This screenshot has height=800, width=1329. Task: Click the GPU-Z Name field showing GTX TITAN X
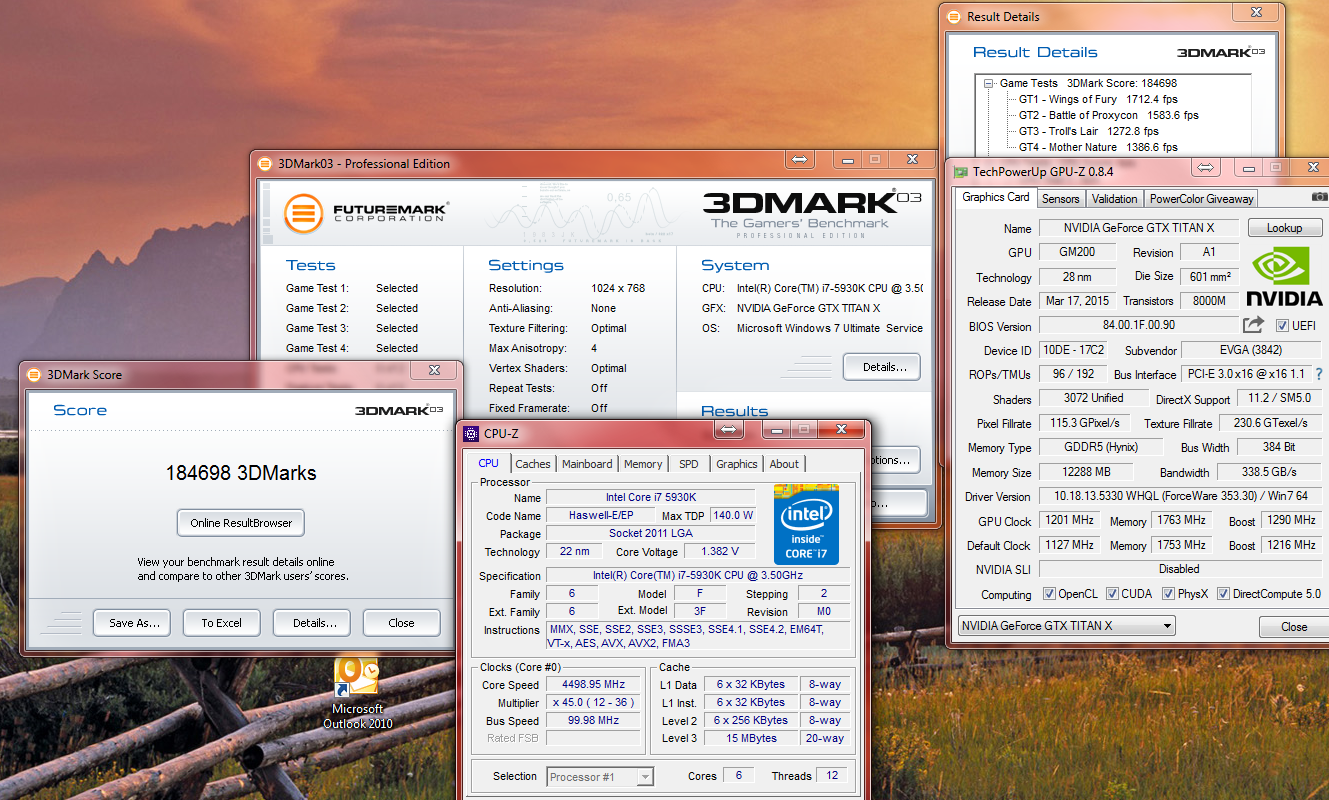tap(1138, 229)
